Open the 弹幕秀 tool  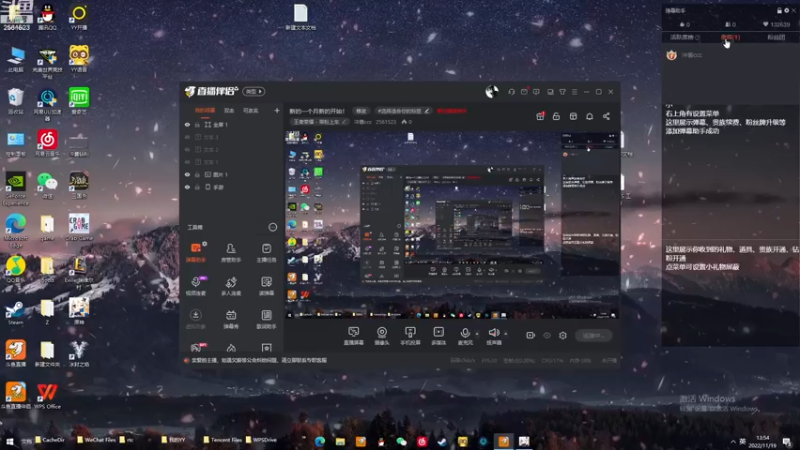pyautogui.click(x=231, y=319)
